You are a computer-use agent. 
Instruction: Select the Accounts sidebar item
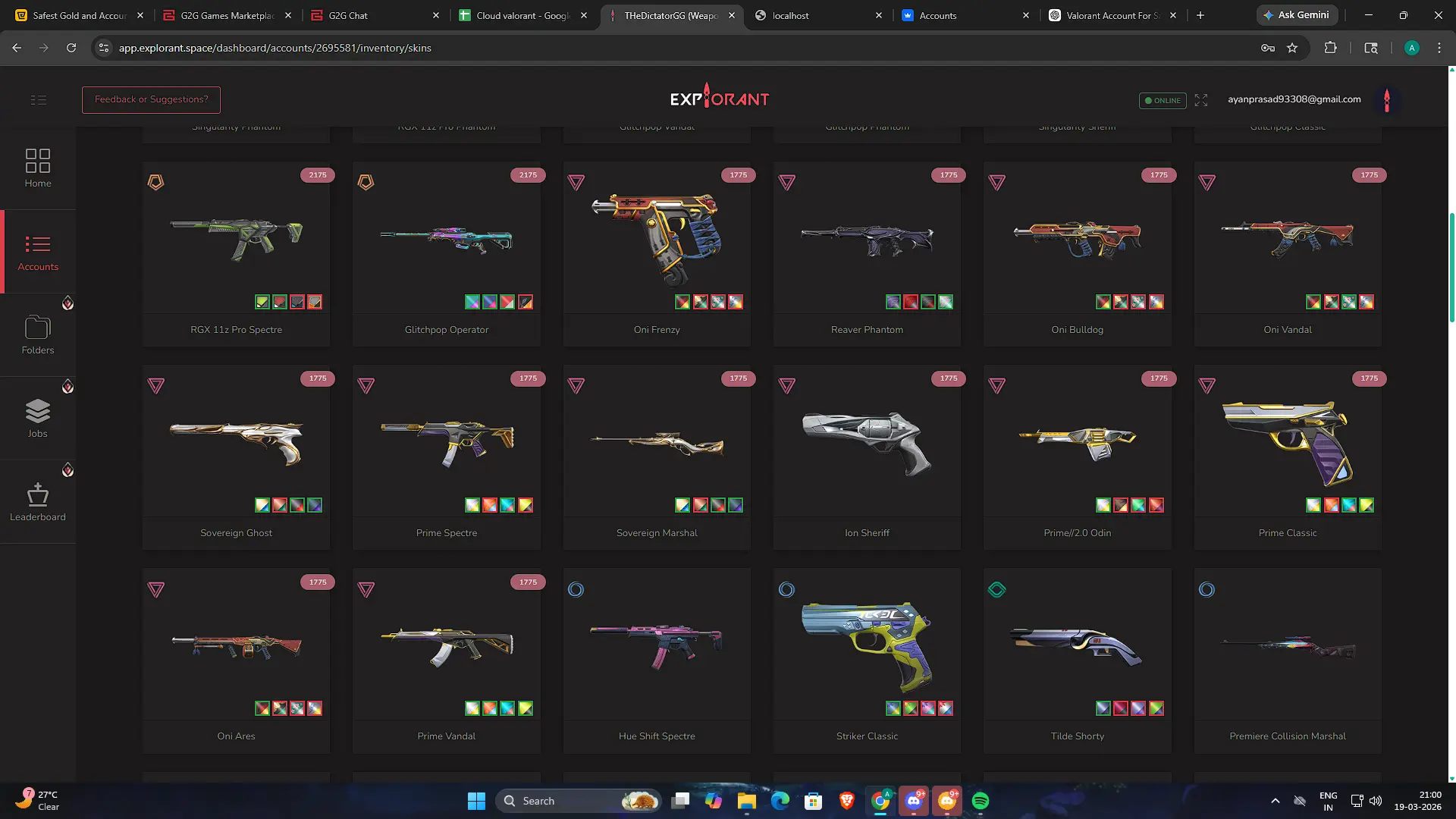coord(38,252)
